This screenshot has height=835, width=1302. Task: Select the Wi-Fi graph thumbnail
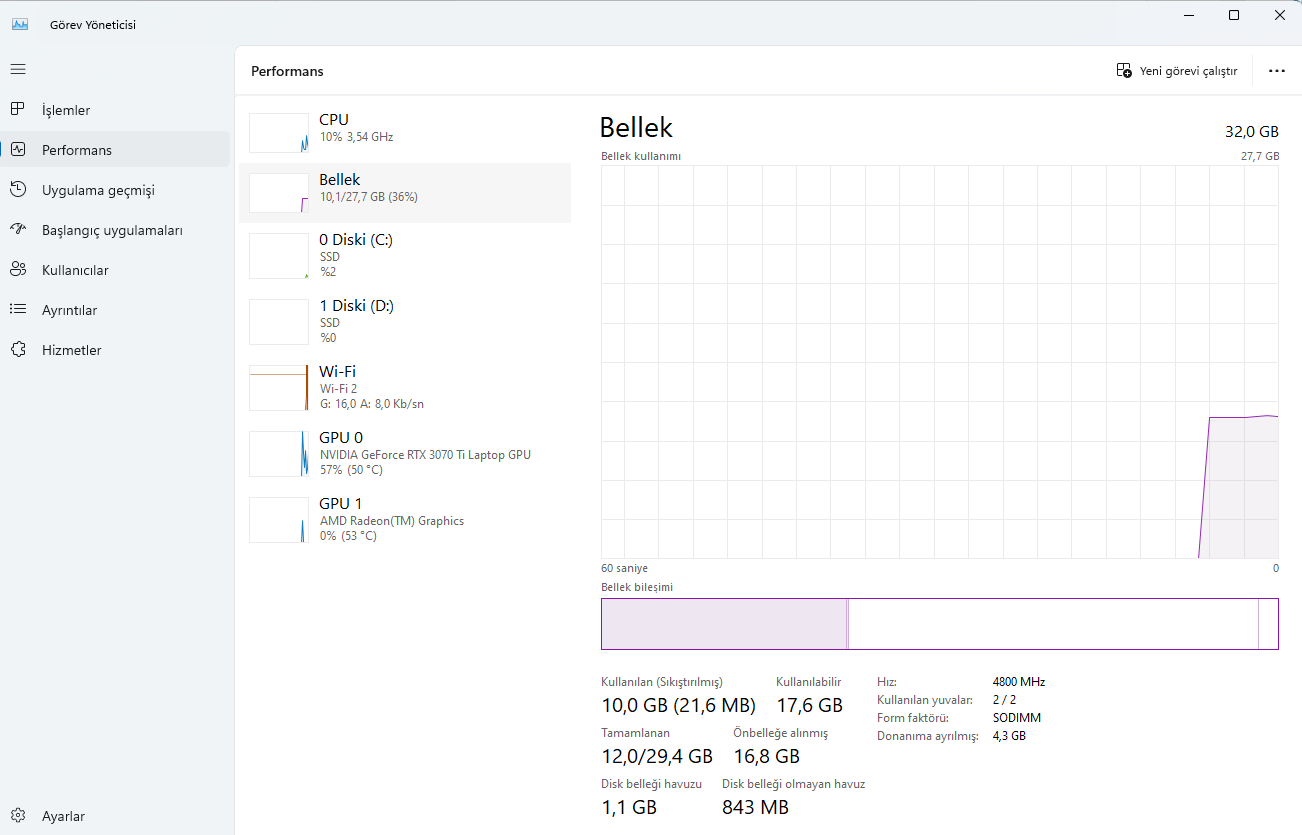coord(279,387)
